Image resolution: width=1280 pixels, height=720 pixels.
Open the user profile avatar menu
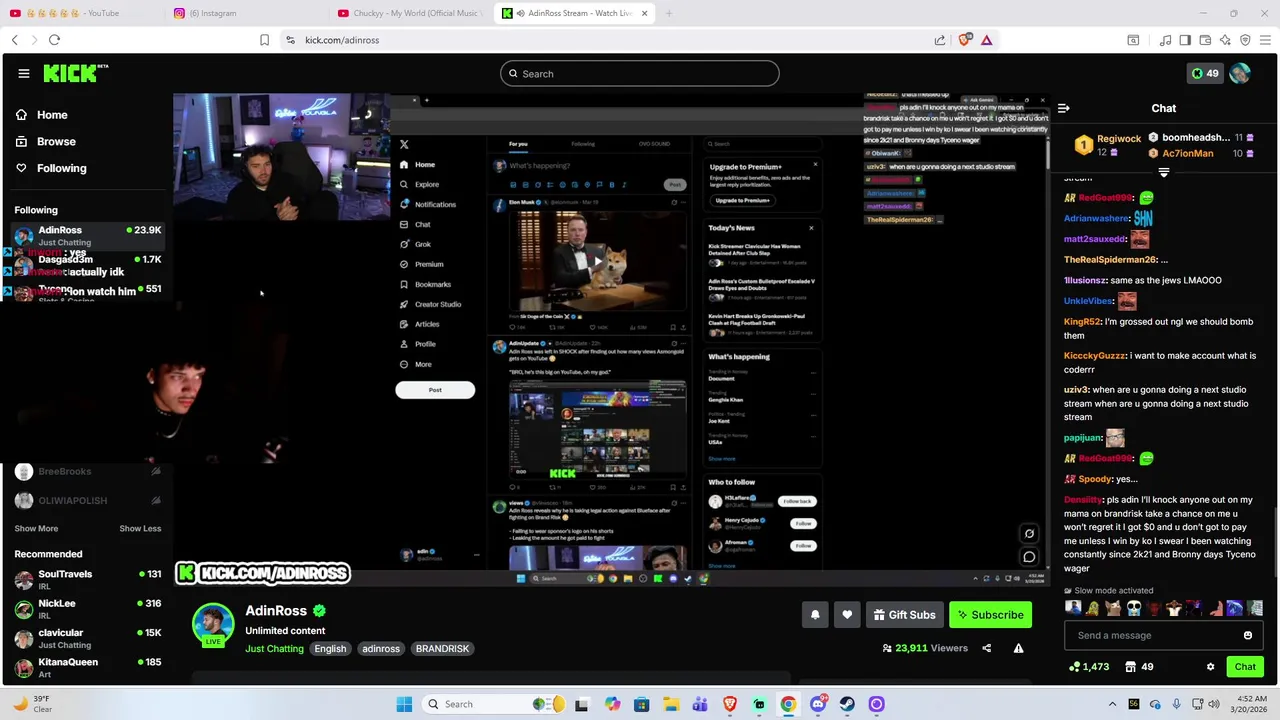pyautogui.click(x=1240, y=73)
